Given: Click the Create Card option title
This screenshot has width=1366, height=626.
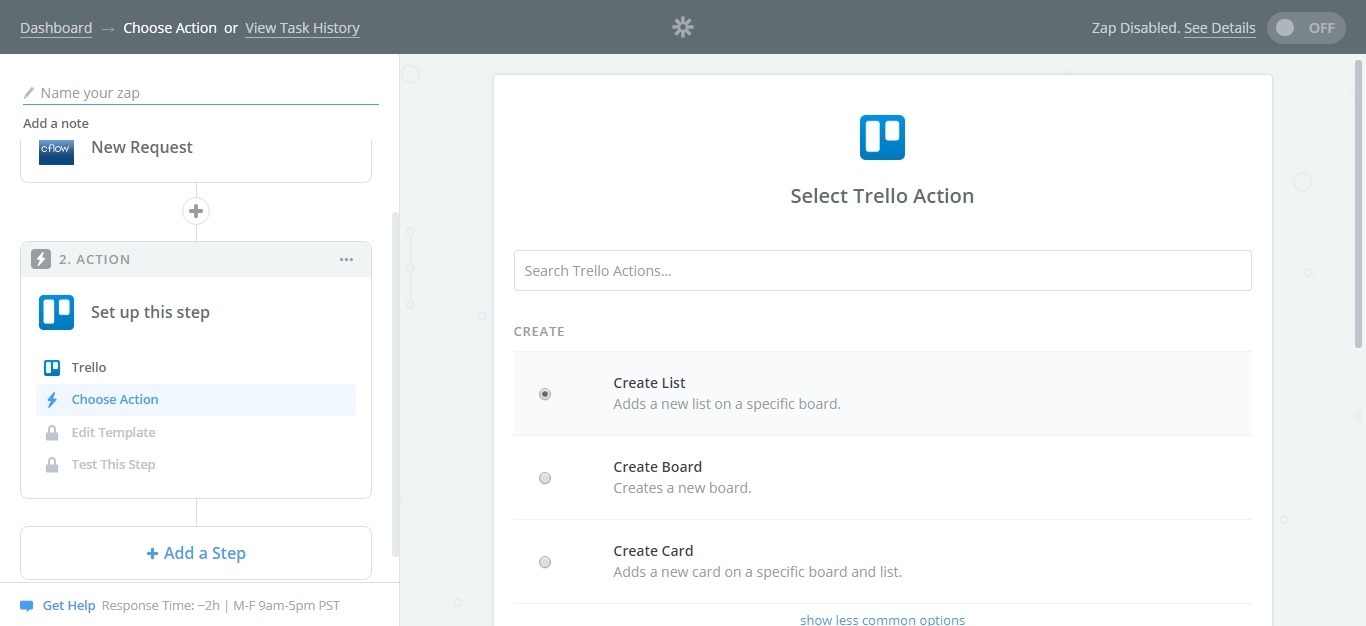Looking at the screenshot, I should (x=653, y=551).
